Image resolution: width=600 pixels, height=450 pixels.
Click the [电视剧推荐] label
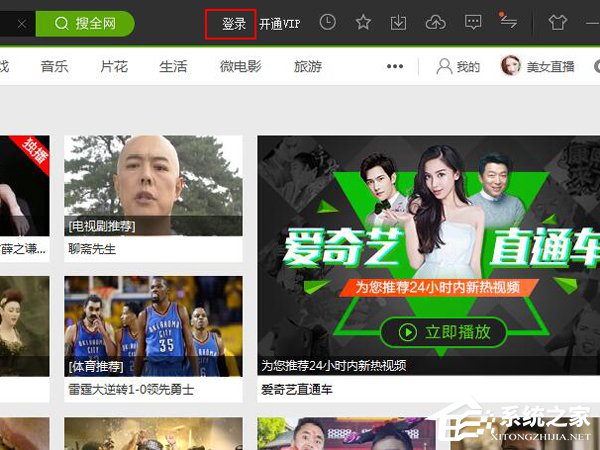click(102, 226)
